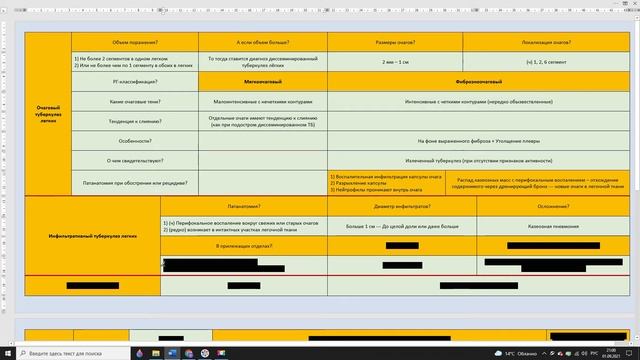
Task: Select the heading 'Мягкоочаговый'
Action: [263, 82]
